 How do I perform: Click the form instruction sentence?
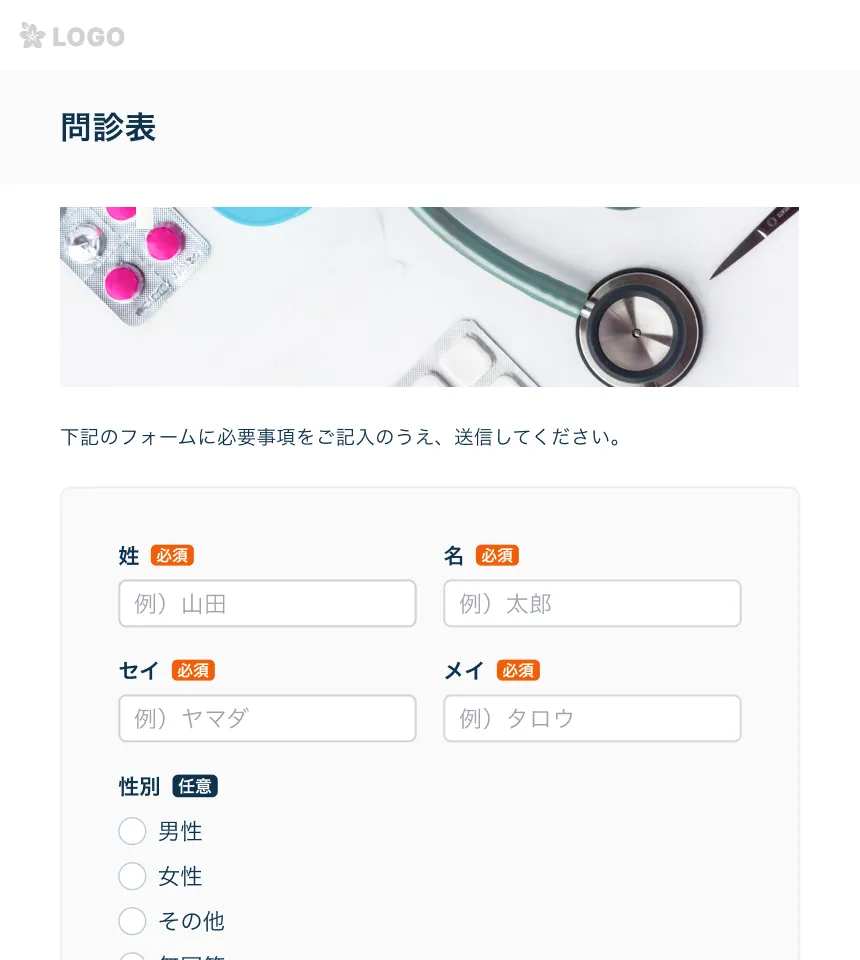click(x=342, y=437)
